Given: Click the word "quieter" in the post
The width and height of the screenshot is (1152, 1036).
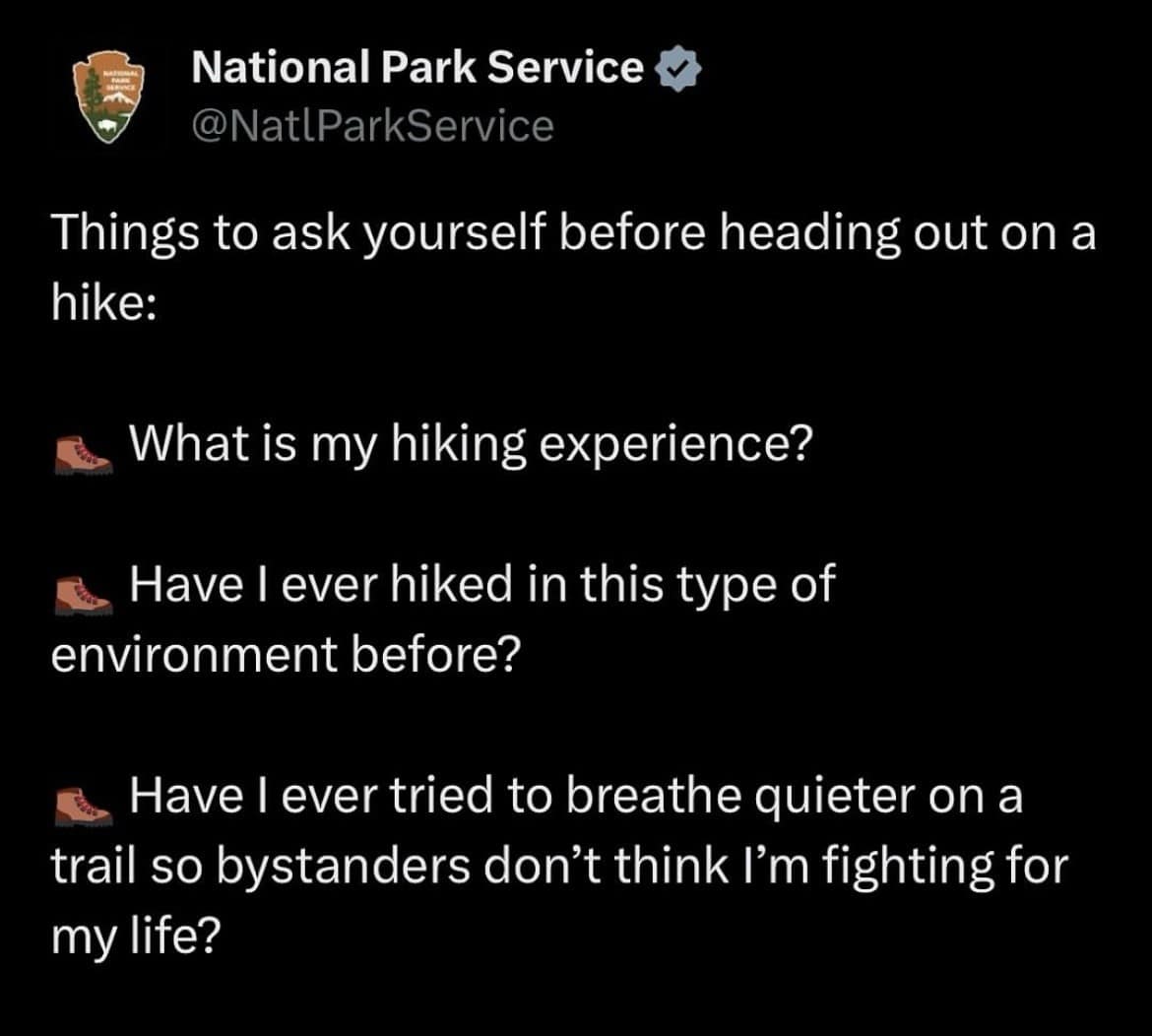Looking at the screenshot, I should [821, 795].
